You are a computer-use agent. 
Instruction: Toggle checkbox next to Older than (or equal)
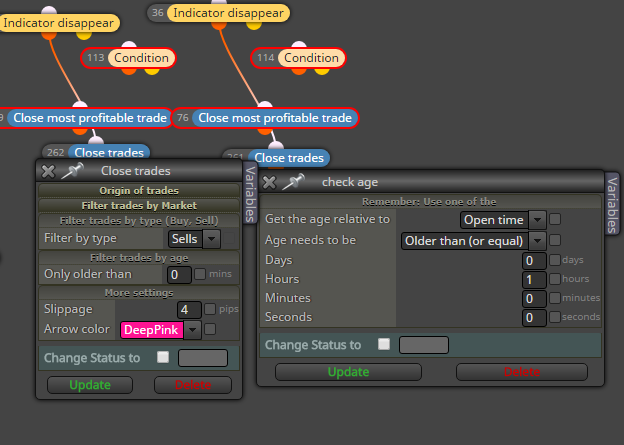(x=555, y=240)
